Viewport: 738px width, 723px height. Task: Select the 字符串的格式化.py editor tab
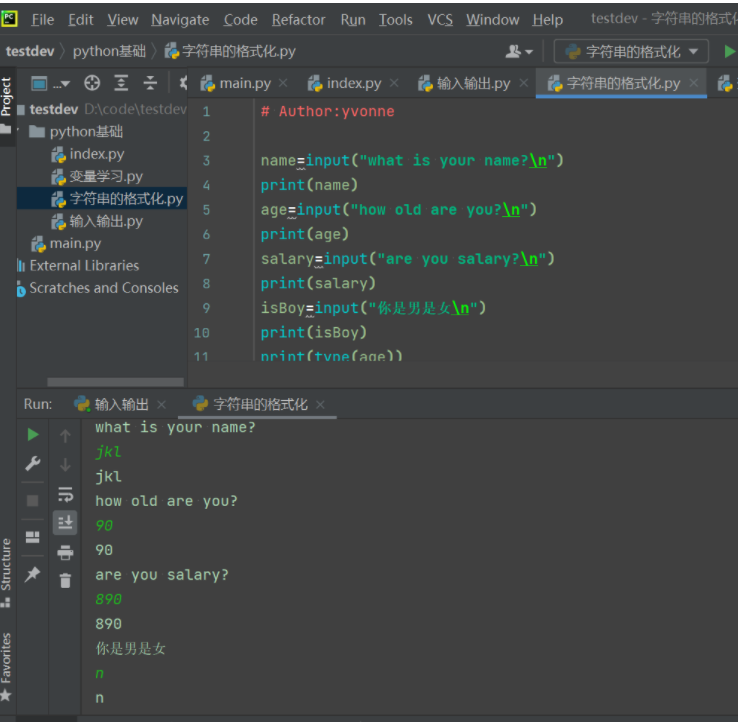[614, 83]
